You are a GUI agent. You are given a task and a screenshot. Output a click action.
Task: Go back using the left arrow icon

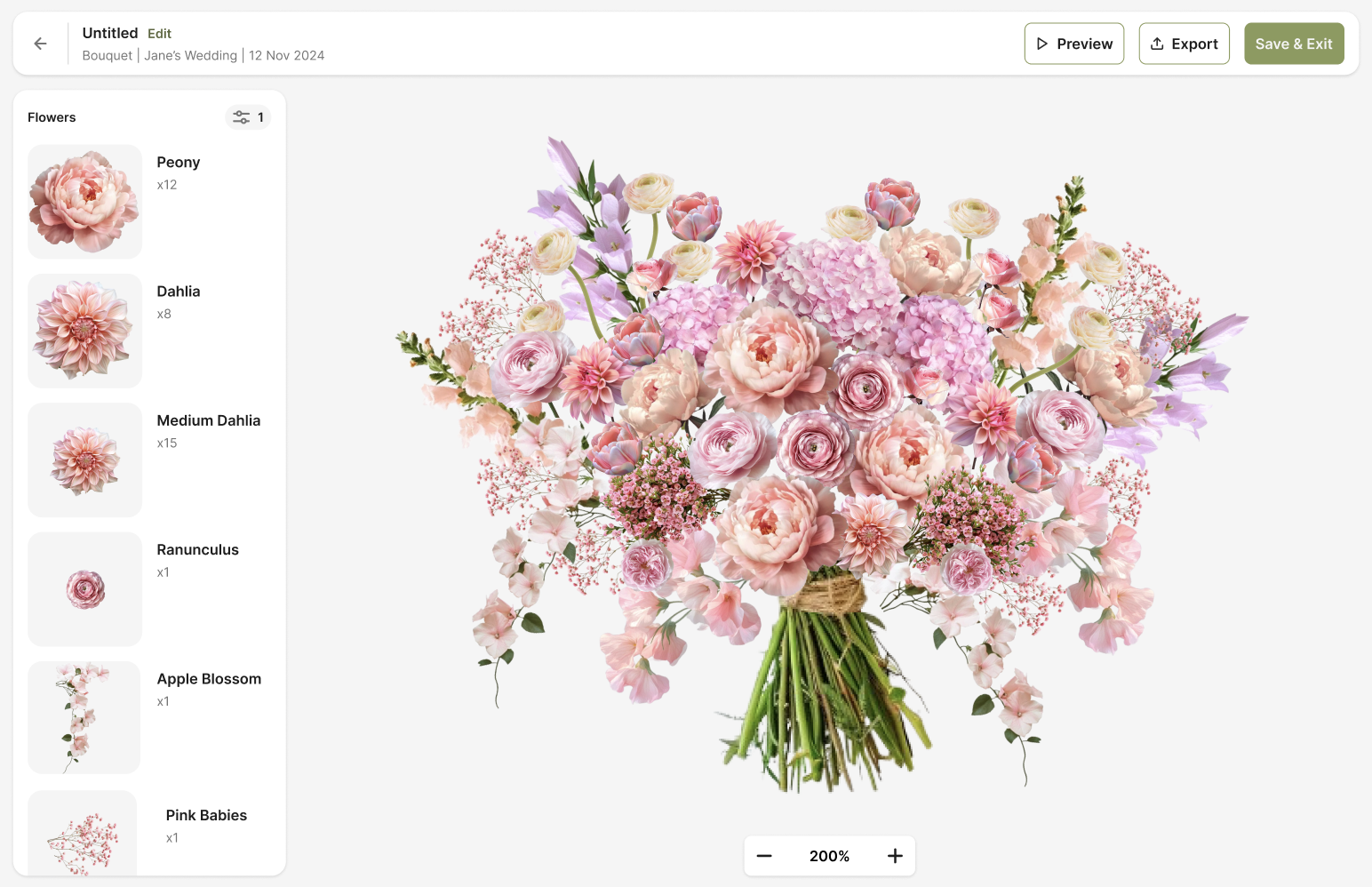click(40, 44)
